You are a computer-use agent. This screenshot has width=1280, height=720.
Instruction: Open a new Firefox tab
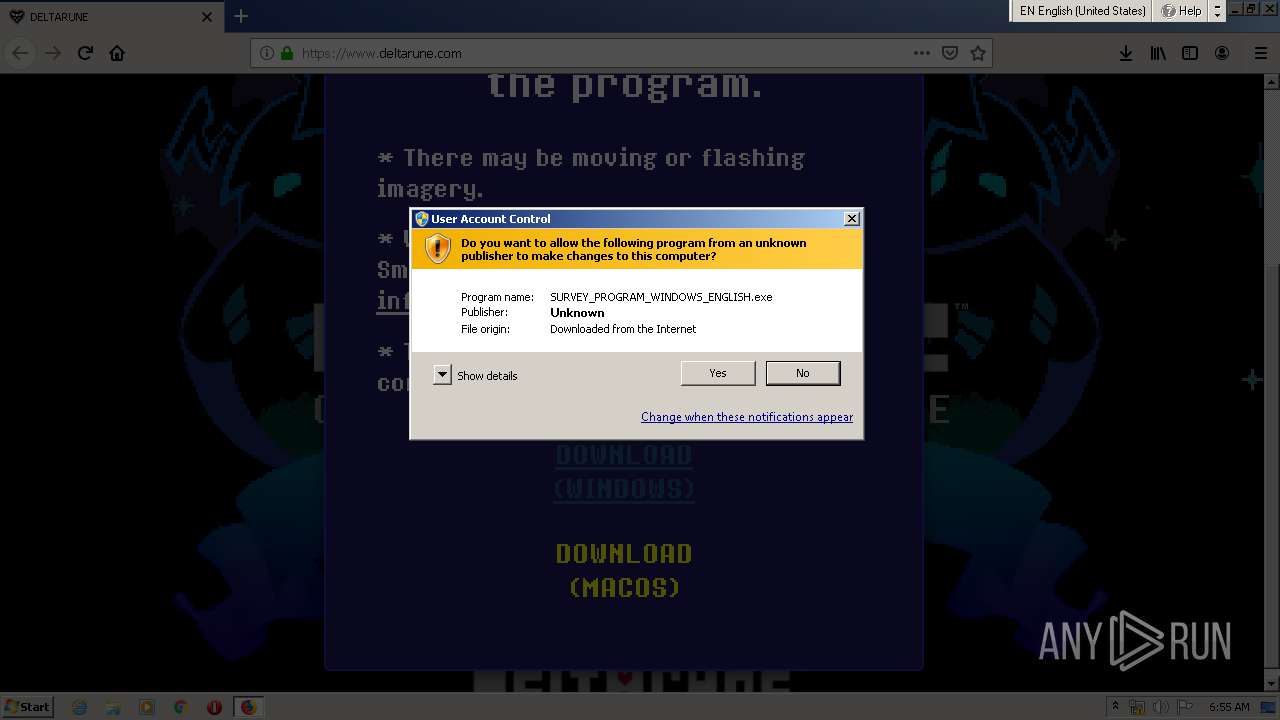241,16
